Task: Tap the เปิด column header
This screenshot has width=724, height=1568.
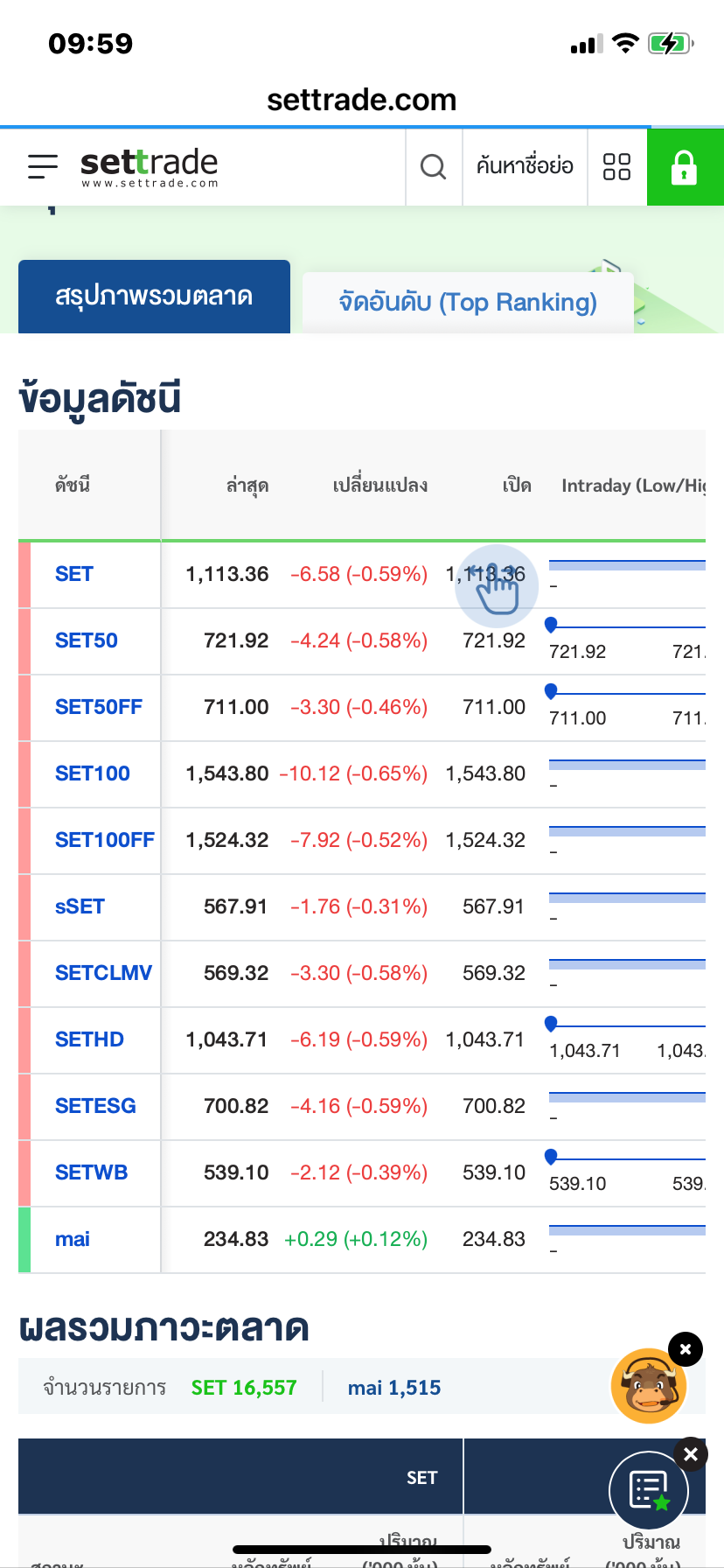Action: (x=517, y=486)
